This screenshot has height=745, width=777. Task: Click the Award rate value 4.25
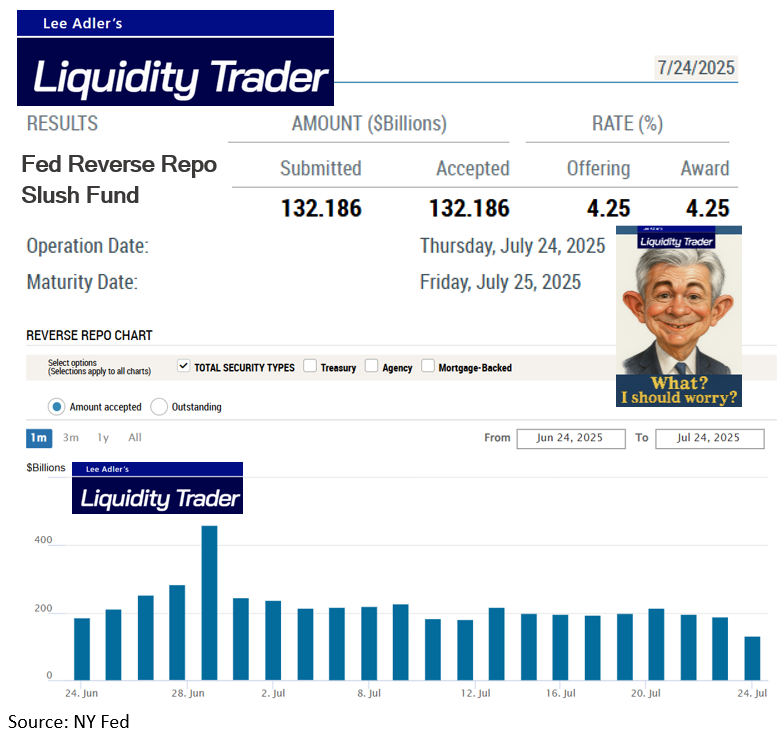[708, 208]
